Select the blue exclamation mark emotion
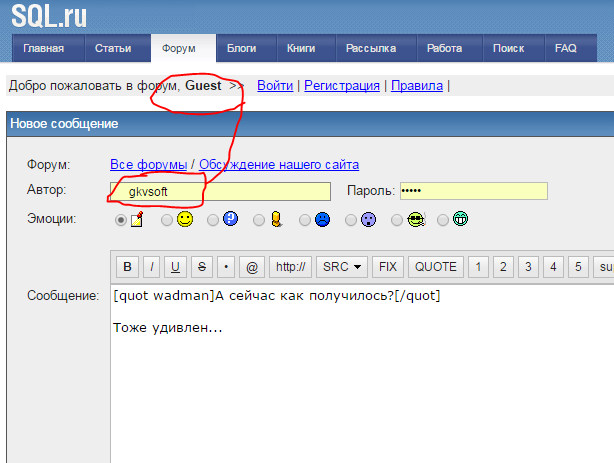This screenshot has height=463, width=614. (230, 220)
